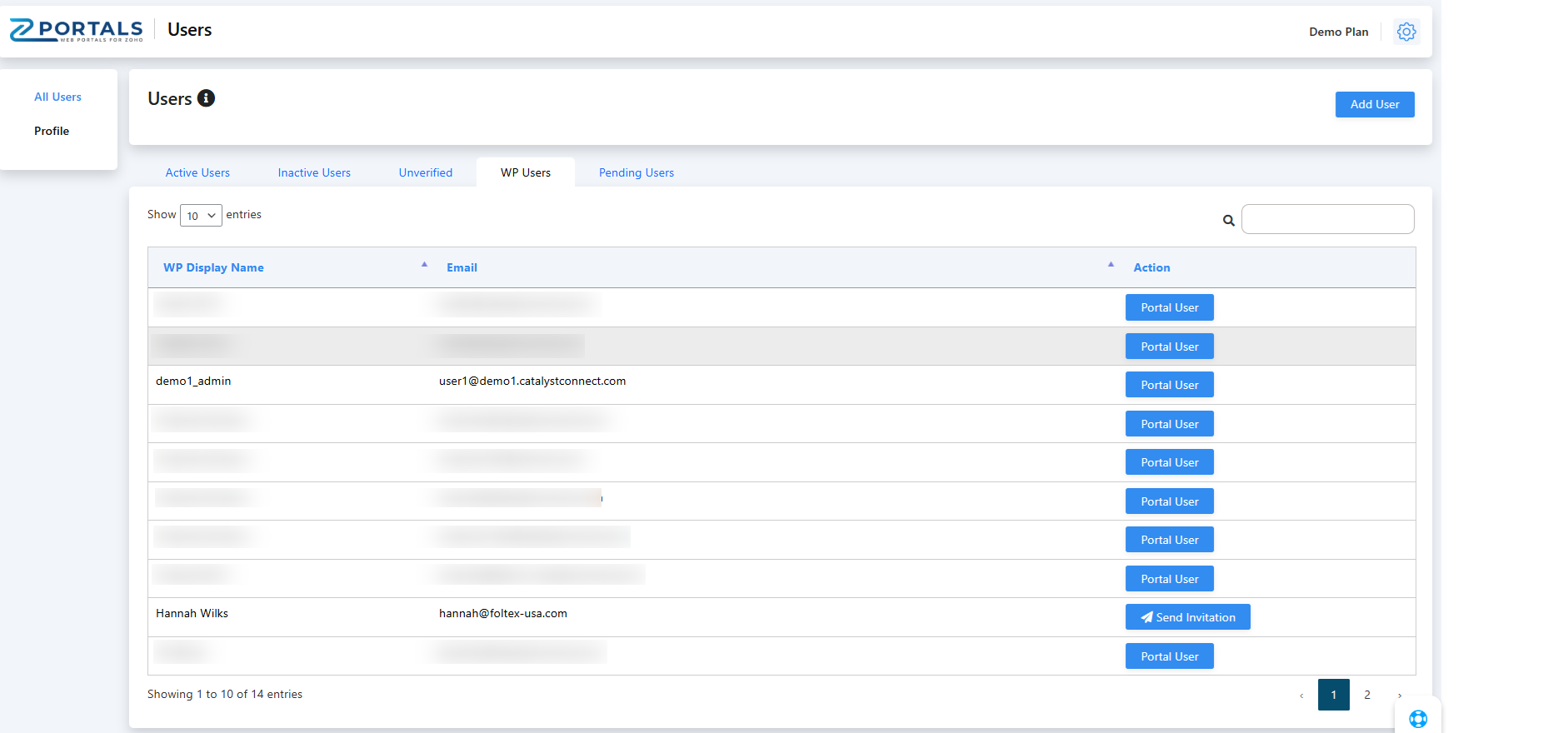Open the settings gear icon
Viewport: 1568px width, 733px height.
click(x=1406, y=32)
